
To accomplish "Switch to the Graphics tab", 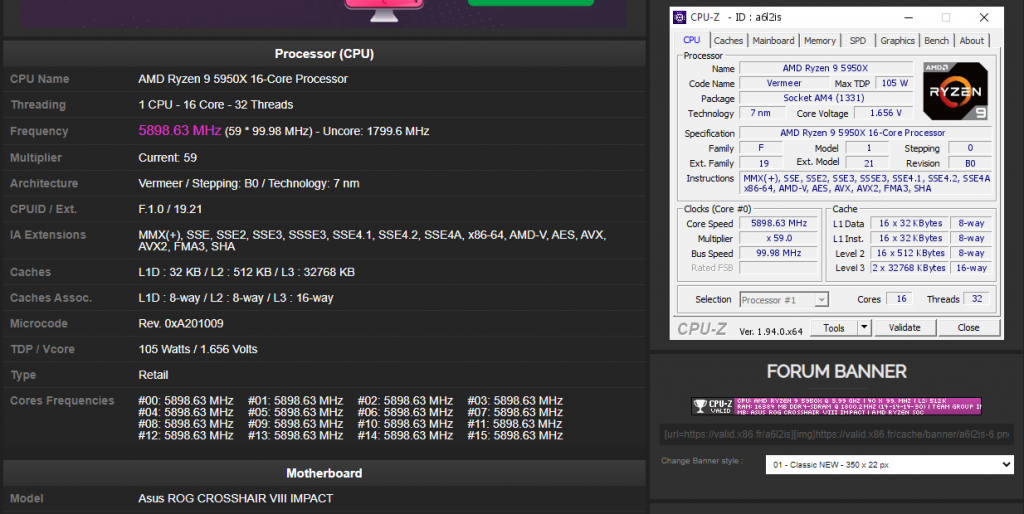I will pyautogui.click(x=897, y=40).
